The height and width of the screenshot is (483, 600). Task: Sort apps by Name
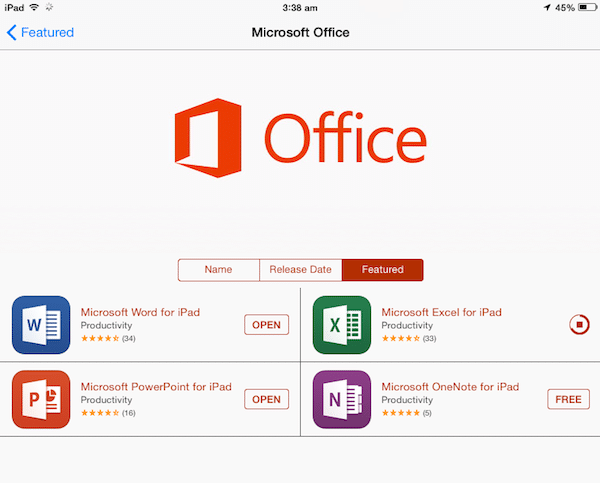(218, 270)
